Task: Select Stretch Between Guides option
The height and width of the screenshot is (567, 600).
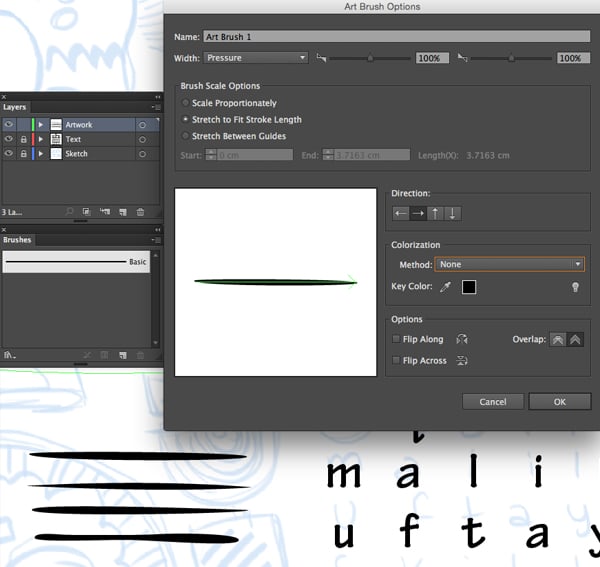Action: [x=185, y=135]
